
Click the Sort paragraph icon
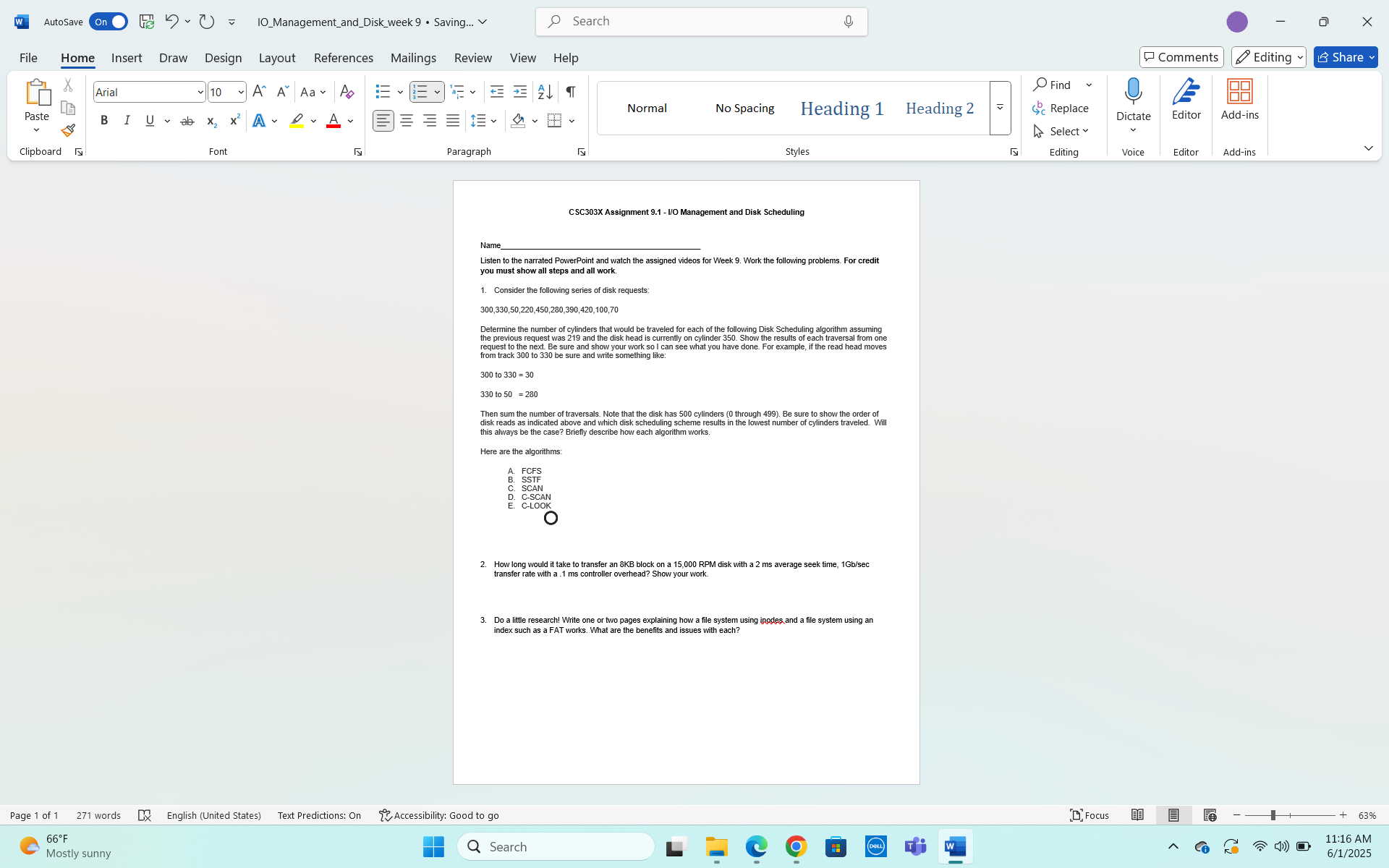tap(545, 92)
